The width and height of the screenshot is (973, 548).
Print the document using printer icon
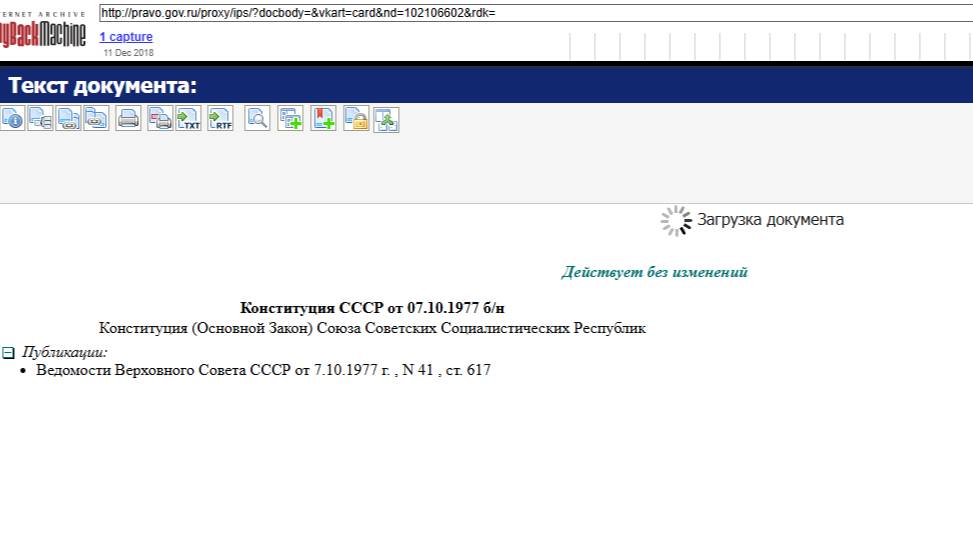click(129, 119)
